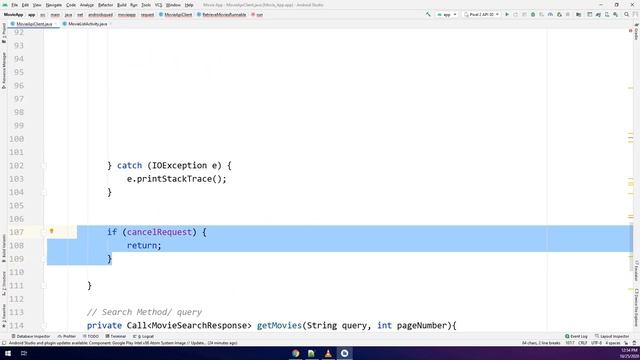The image size is (640, 360).
Task: Open the View menu
Action: (37, 5)
